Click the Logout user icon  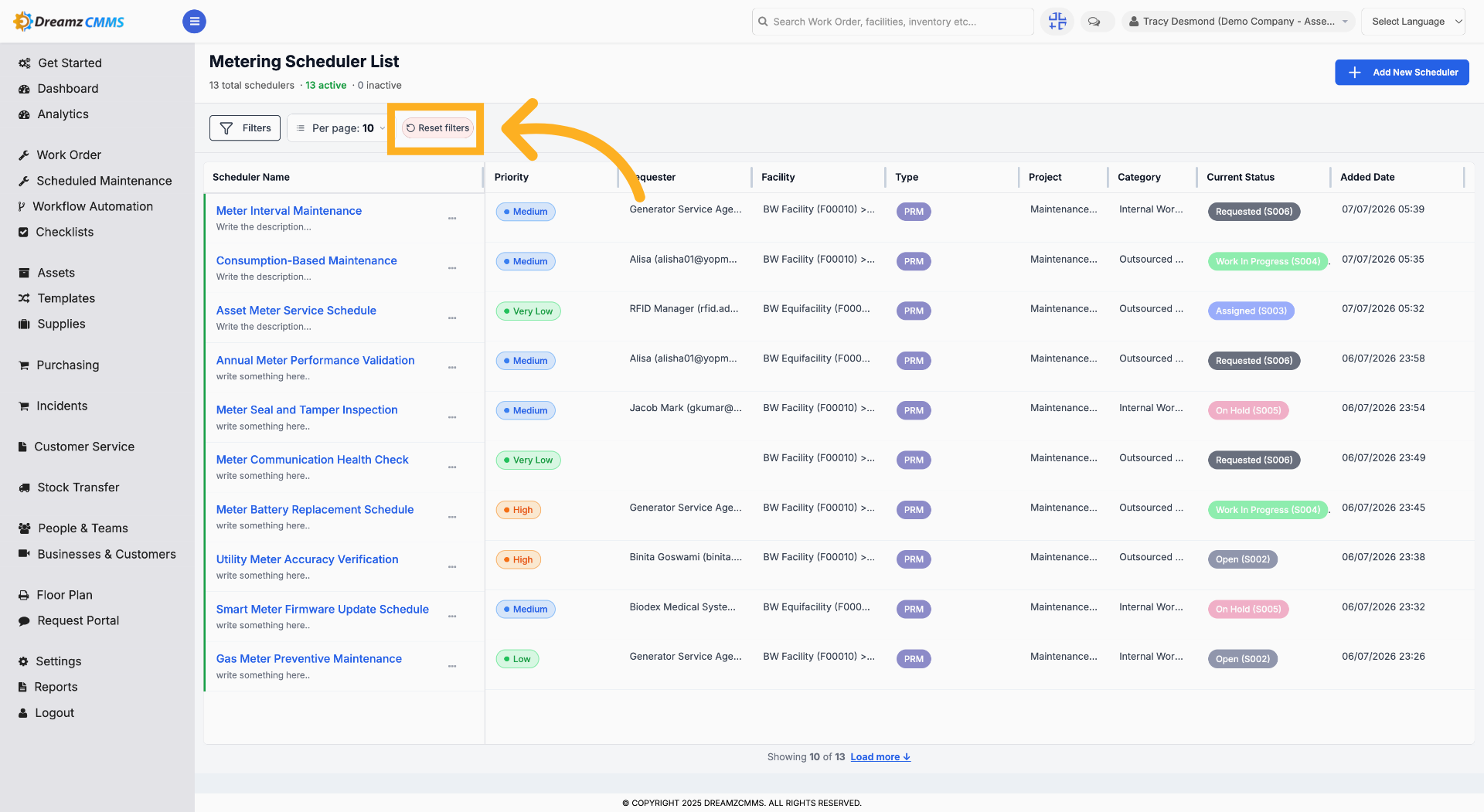(x=23, y=713)
